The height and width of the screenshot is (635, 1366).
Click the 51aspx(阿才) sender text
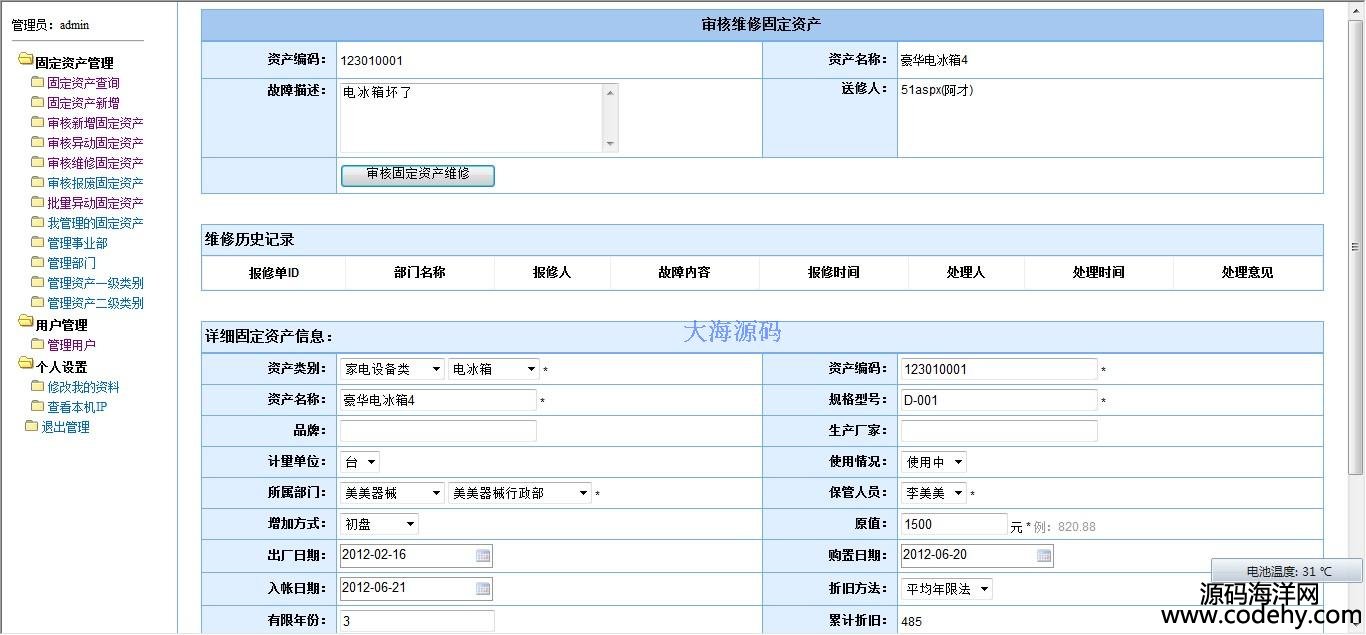(937, 90)
